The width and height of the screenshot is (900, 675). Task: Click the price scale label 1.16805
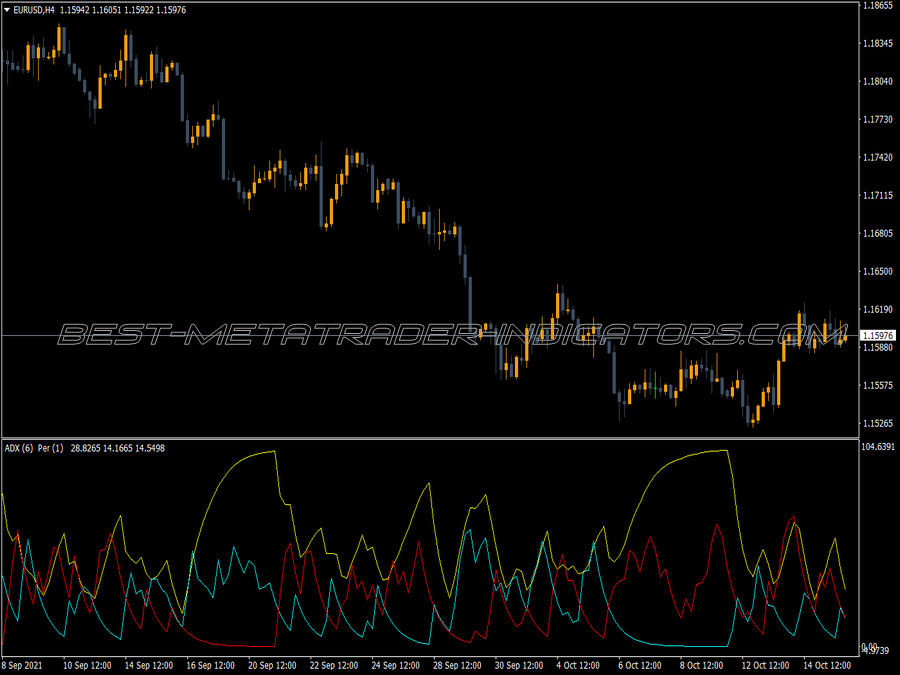click(x=878, y=234)
